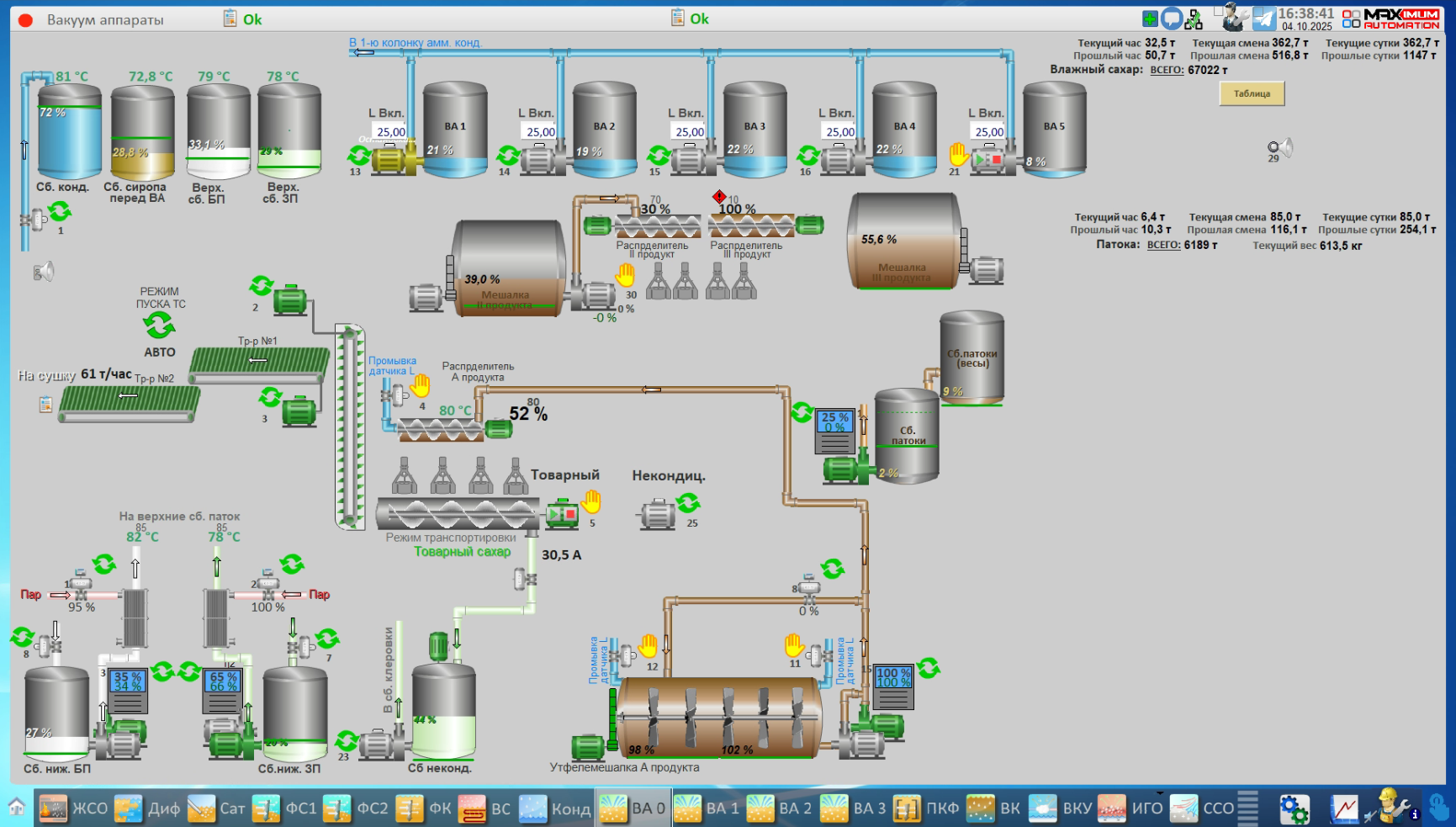The width and height of the screenshot is (1456, 827).
Task: Open the network status diagram icon
Action: coord(1194,19)
